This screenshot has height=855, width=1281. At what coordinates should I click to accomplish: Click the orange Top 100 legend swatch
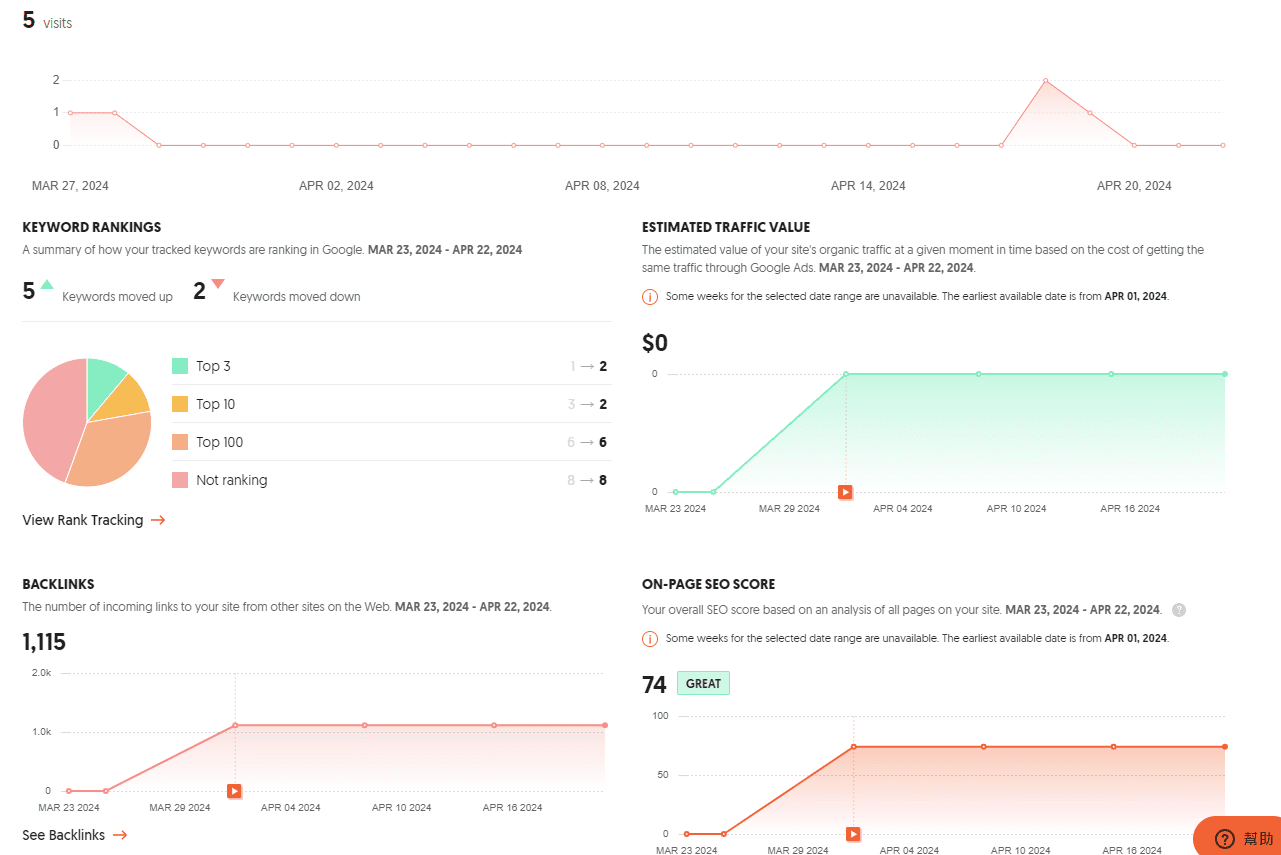[180, 442]
